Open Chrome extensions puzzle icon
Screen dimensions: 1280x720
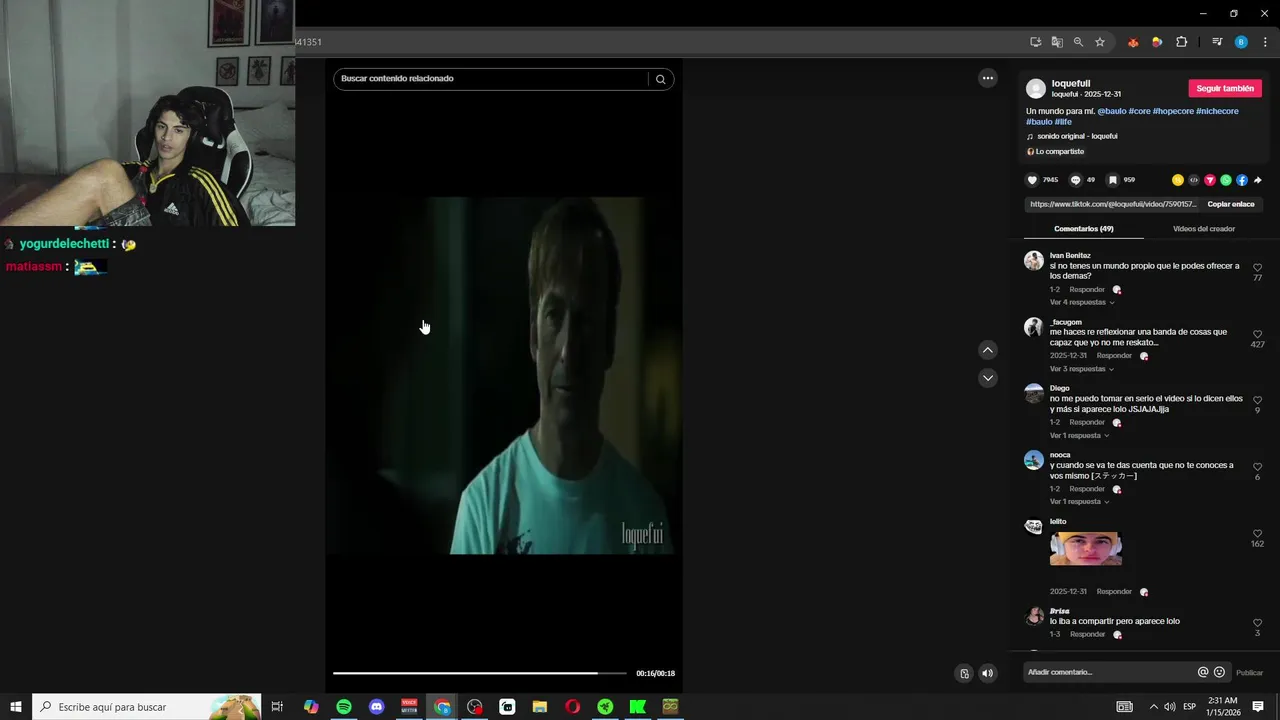1181,42
